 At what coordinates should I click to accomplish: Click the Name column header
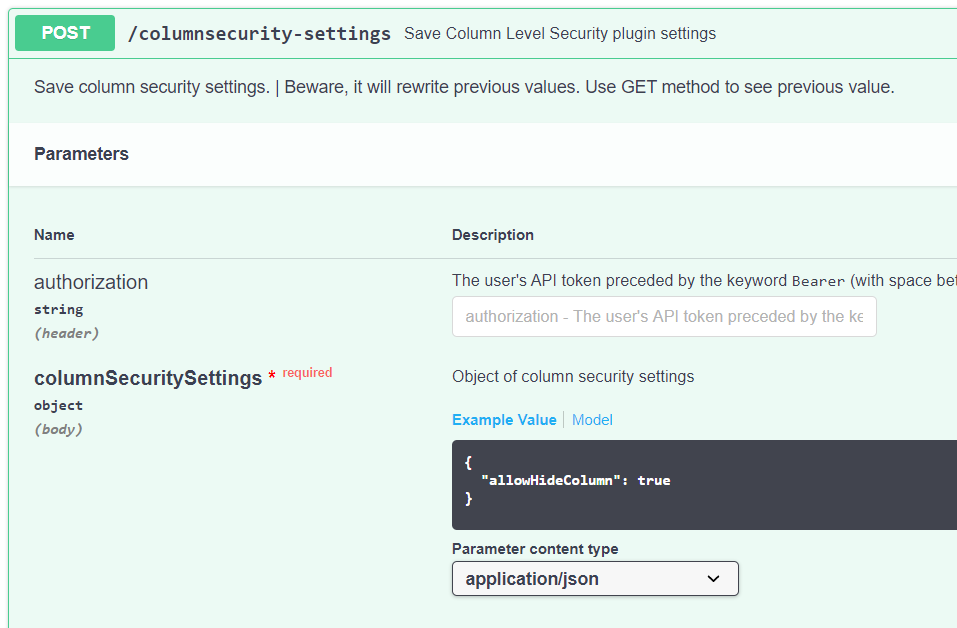click(x=54, y=235)
